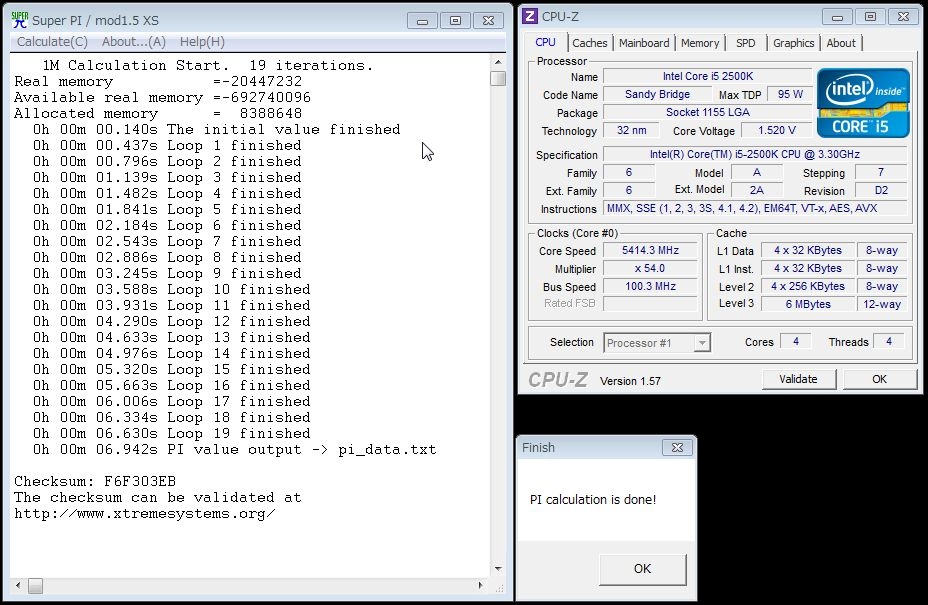
Task: Open the Memory tab in CPU-Z
Action: click(x=700, y=43)
